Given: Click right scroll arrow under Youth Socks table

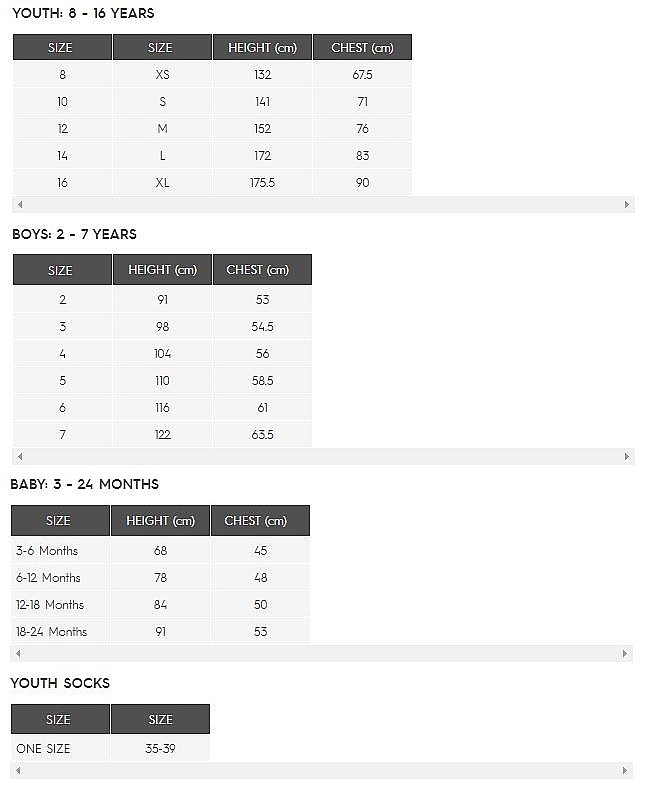Looking at the screenshot, I should point(626,771).
